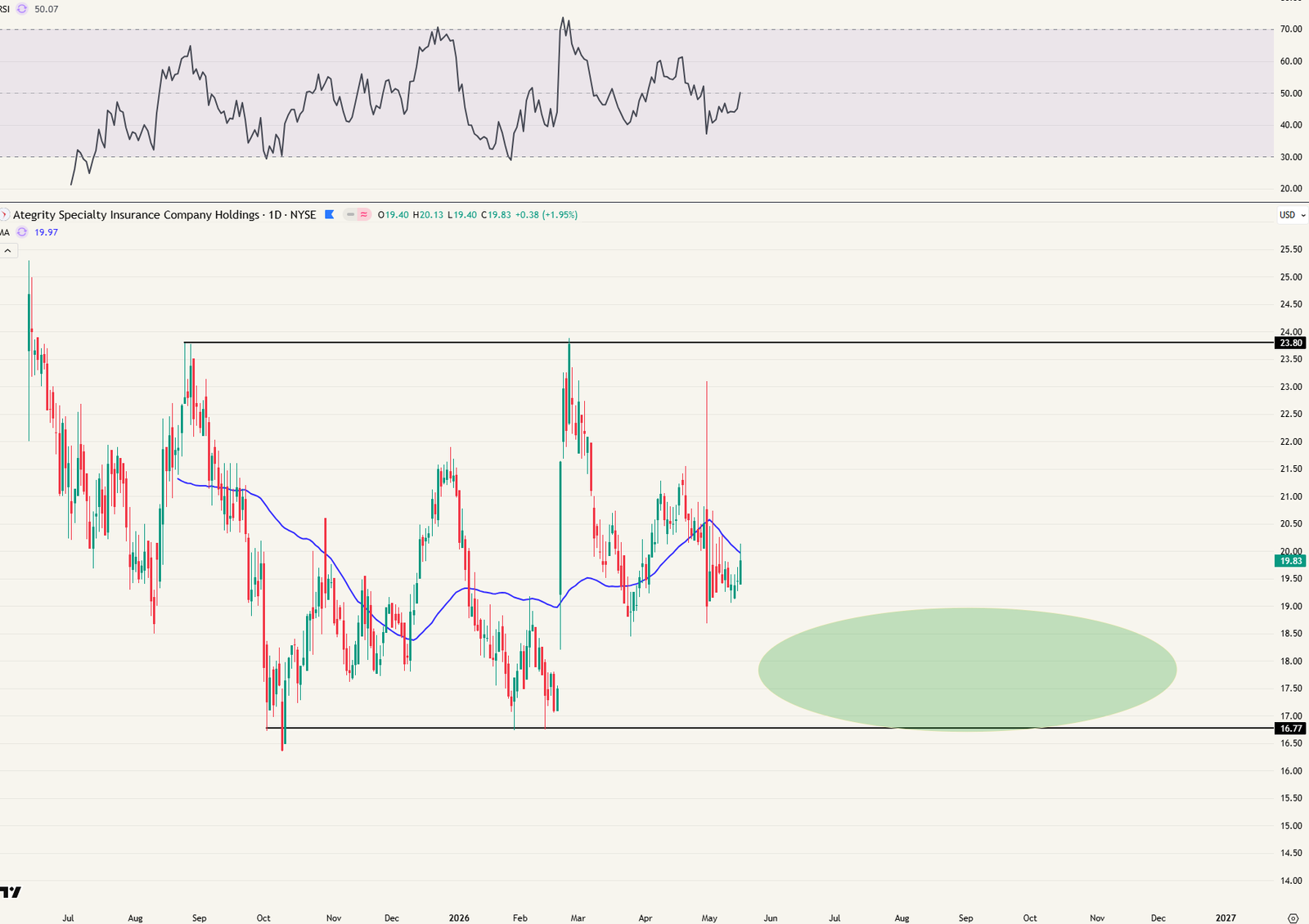Click the green 19.83 current price label
Screen dimensions: 1309x924
pyautogui.click(x=1291, y=561)
